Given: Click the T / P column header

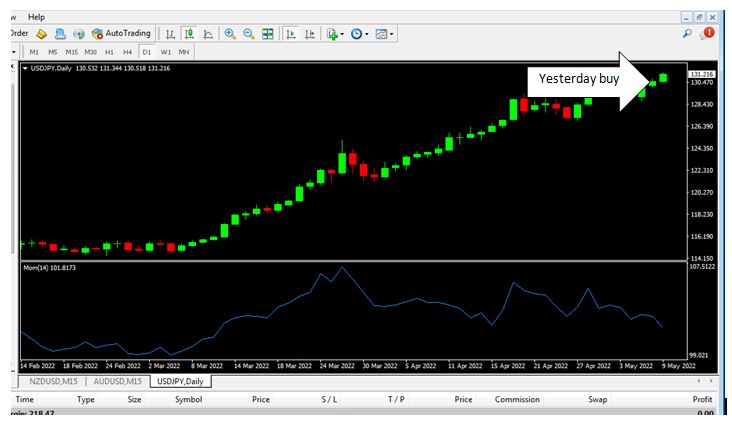Looking at the screenshot, I should (396, 400).
